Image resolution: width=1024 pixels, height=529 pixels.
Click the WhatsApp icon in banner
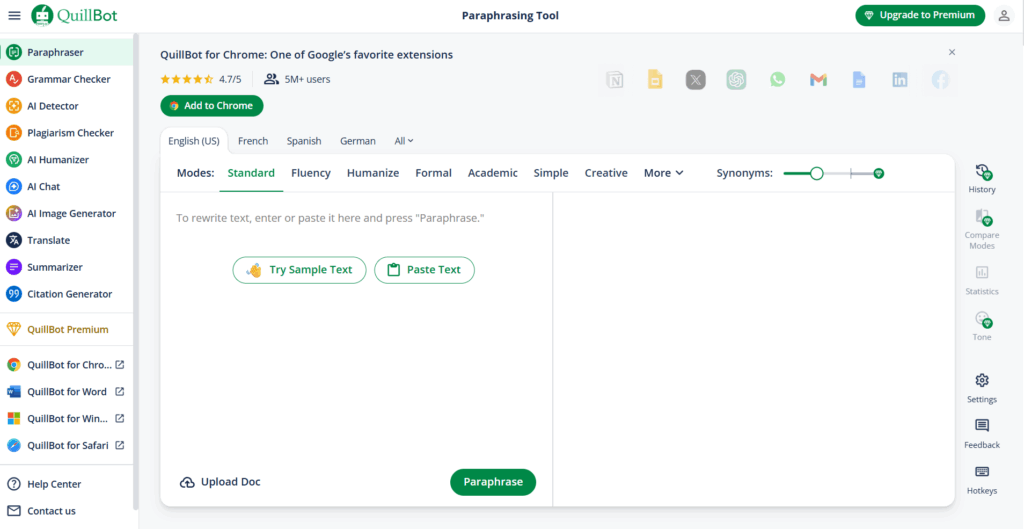(x=777, y=80)
